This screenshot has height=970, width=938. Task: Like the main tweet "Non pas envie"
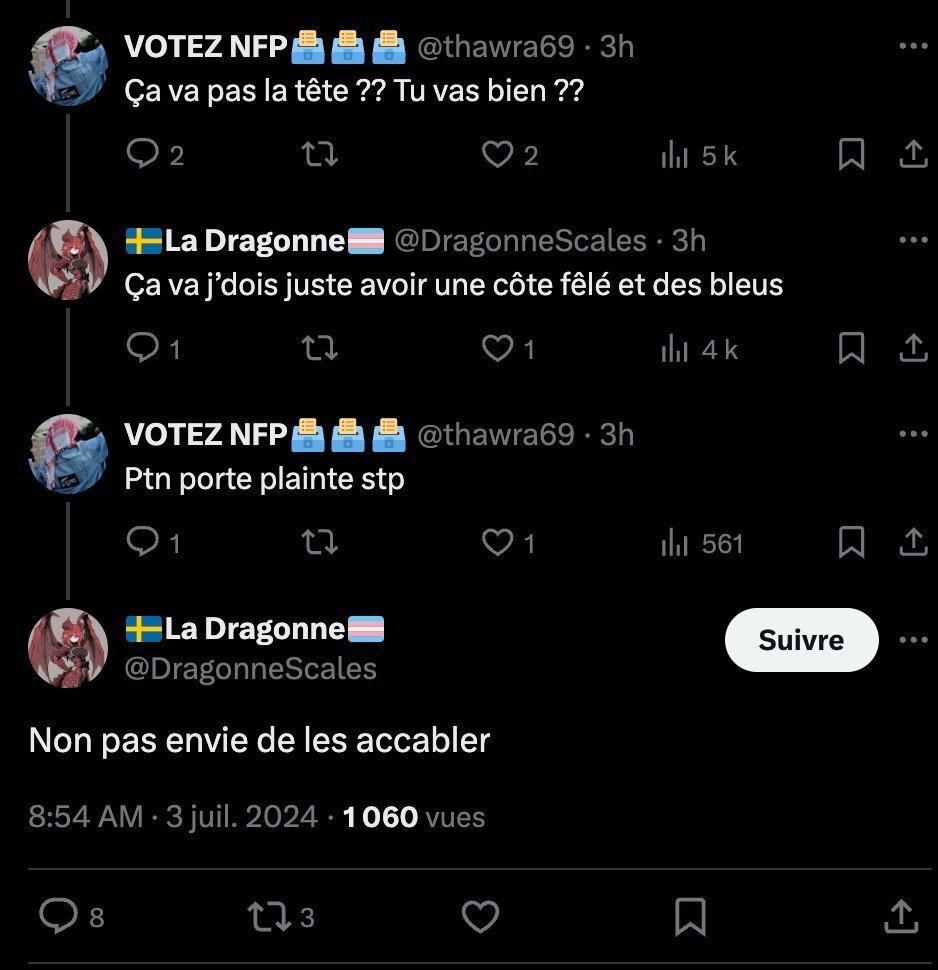click(482, 915)
